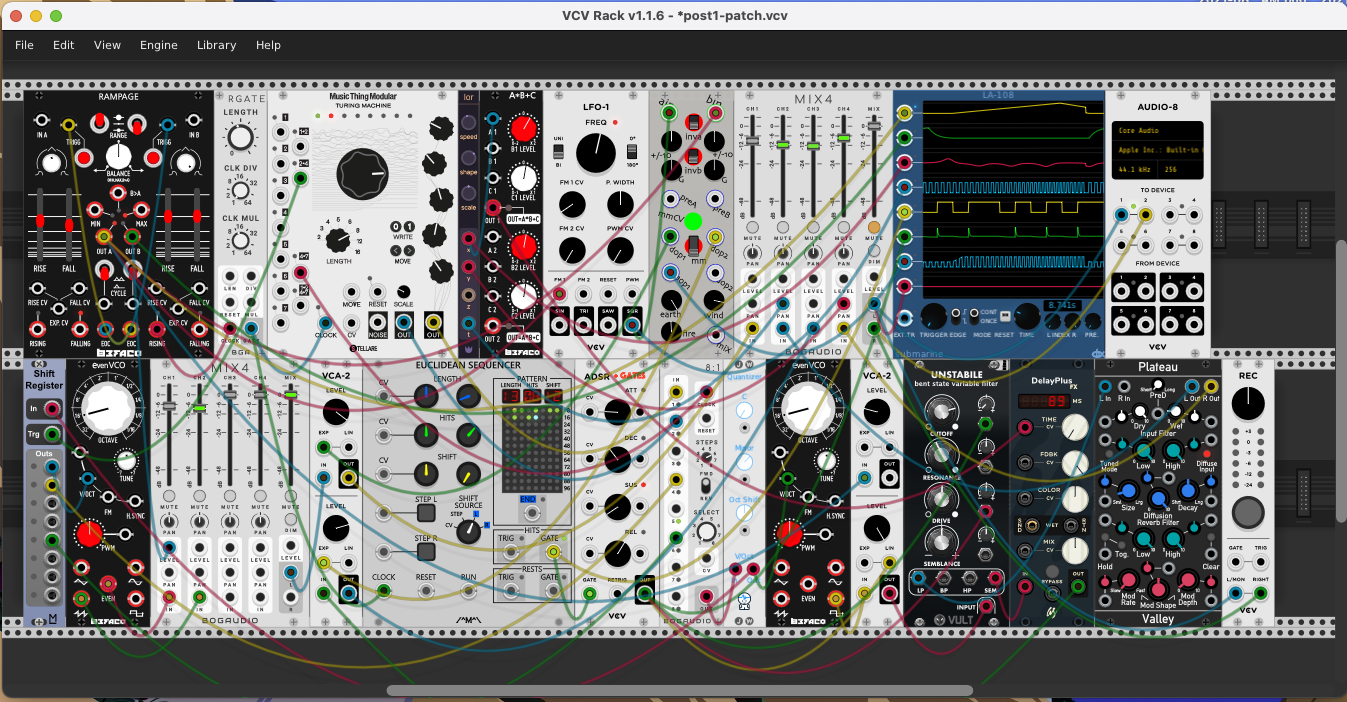Screen dimensions: 1347x702
Task: Open the View menu
Action: (x=107, y=45)
